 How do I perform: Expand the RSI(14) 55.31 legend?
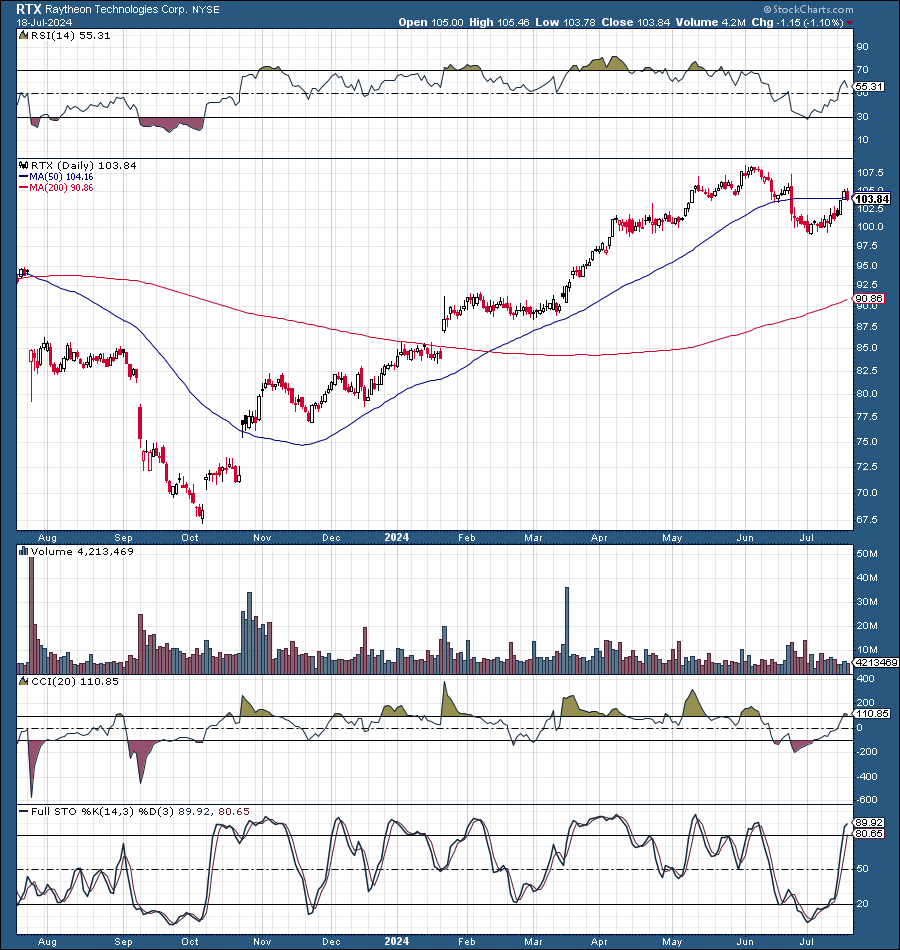[x=68, y=33]
